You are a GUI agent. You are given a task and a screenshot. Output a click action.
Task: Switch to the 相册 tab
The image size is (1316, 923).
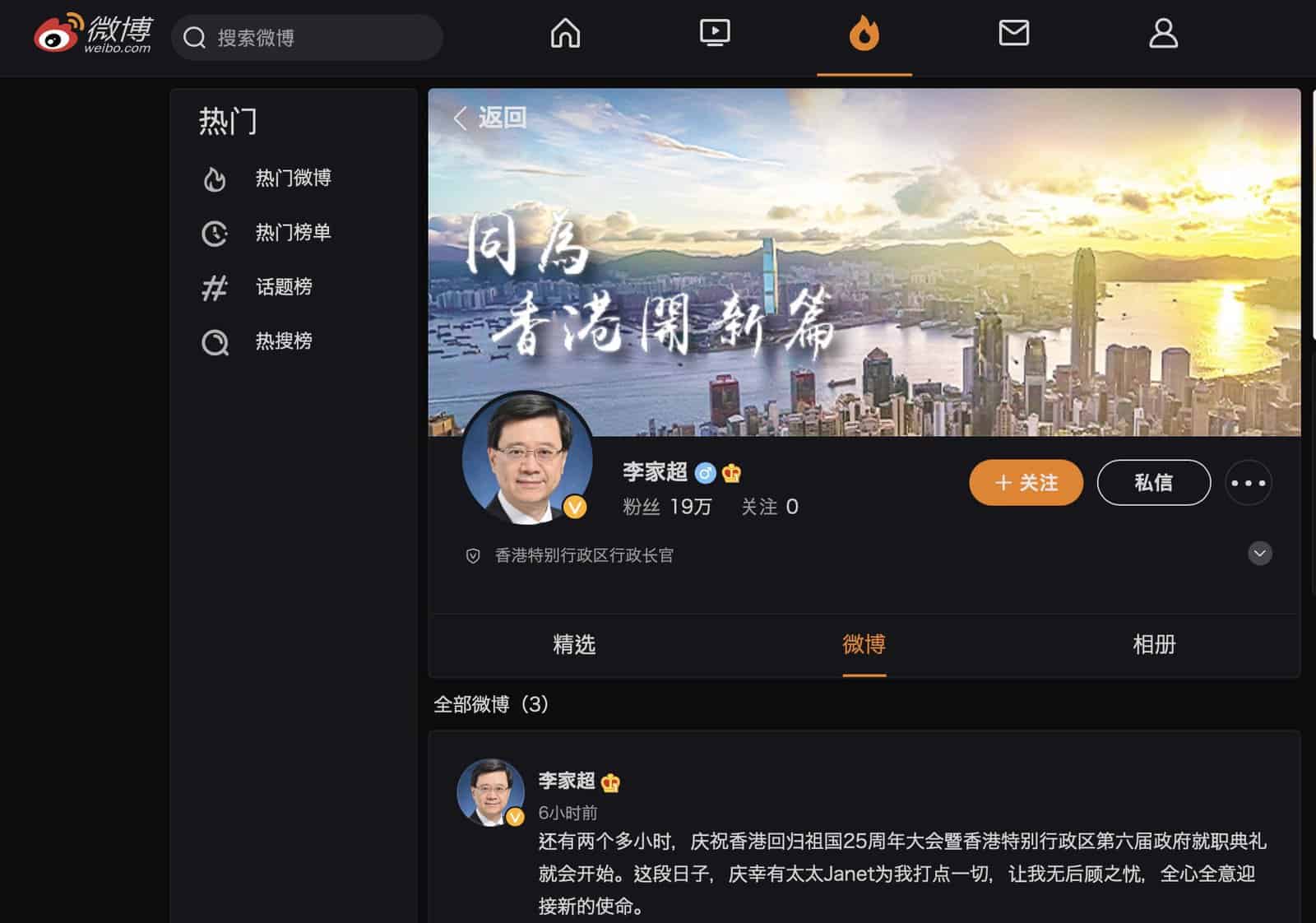[1154, 644]
